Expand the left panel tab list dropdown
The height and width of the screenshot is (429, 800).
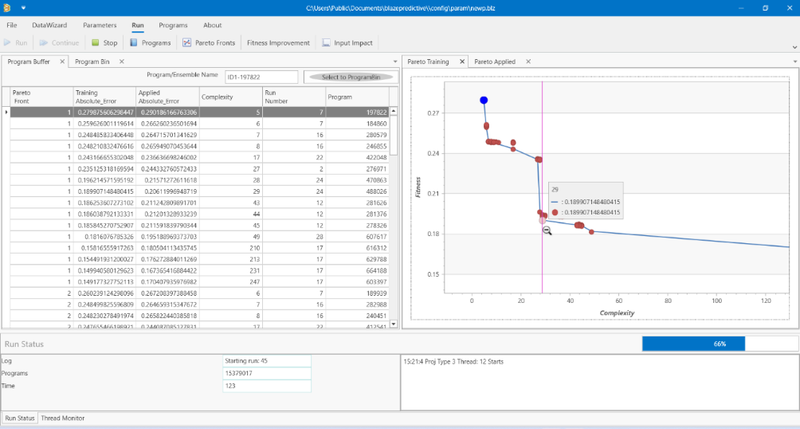point(395,62)
